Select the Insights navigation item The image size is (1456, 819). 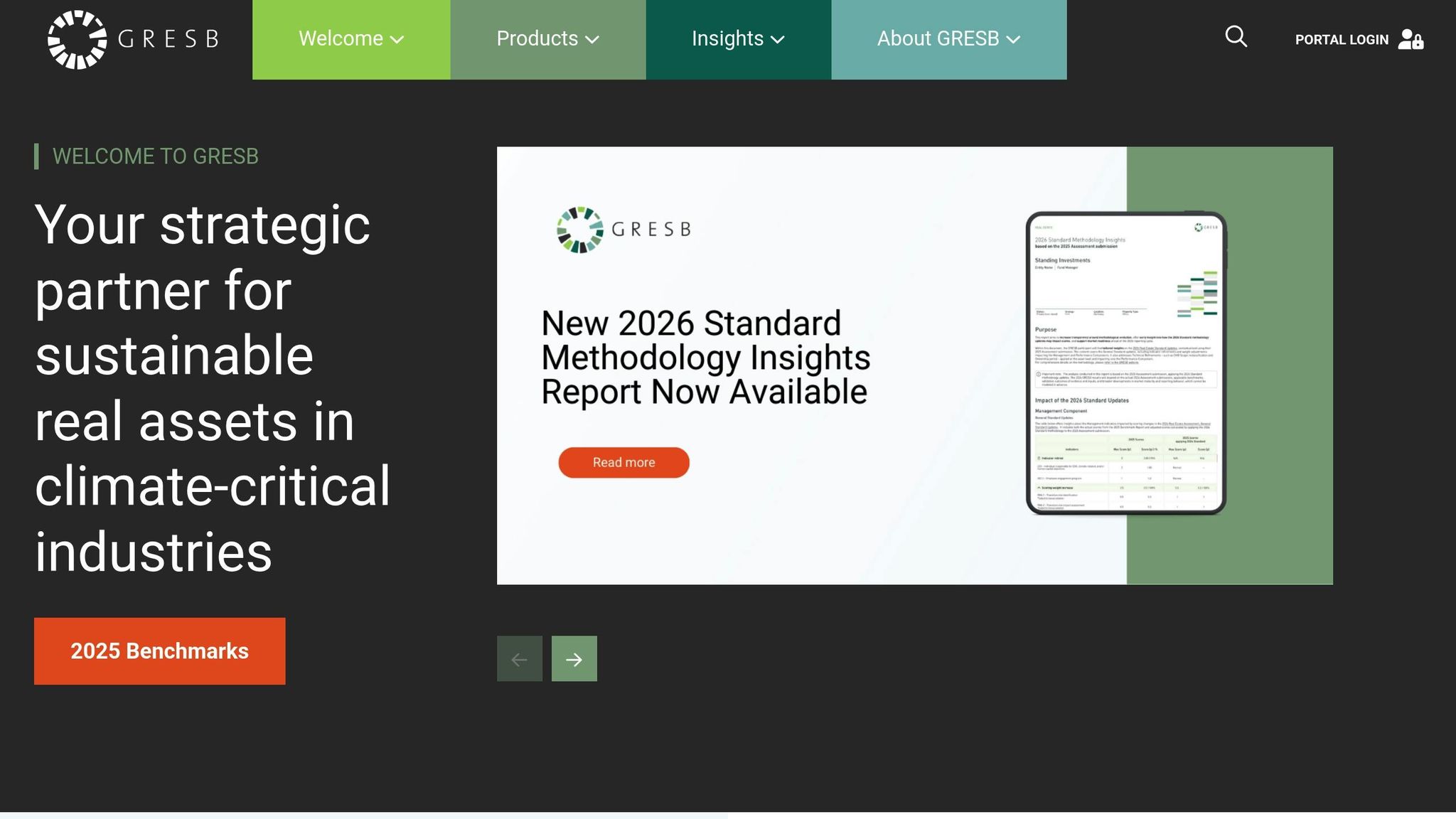(727, 38)
